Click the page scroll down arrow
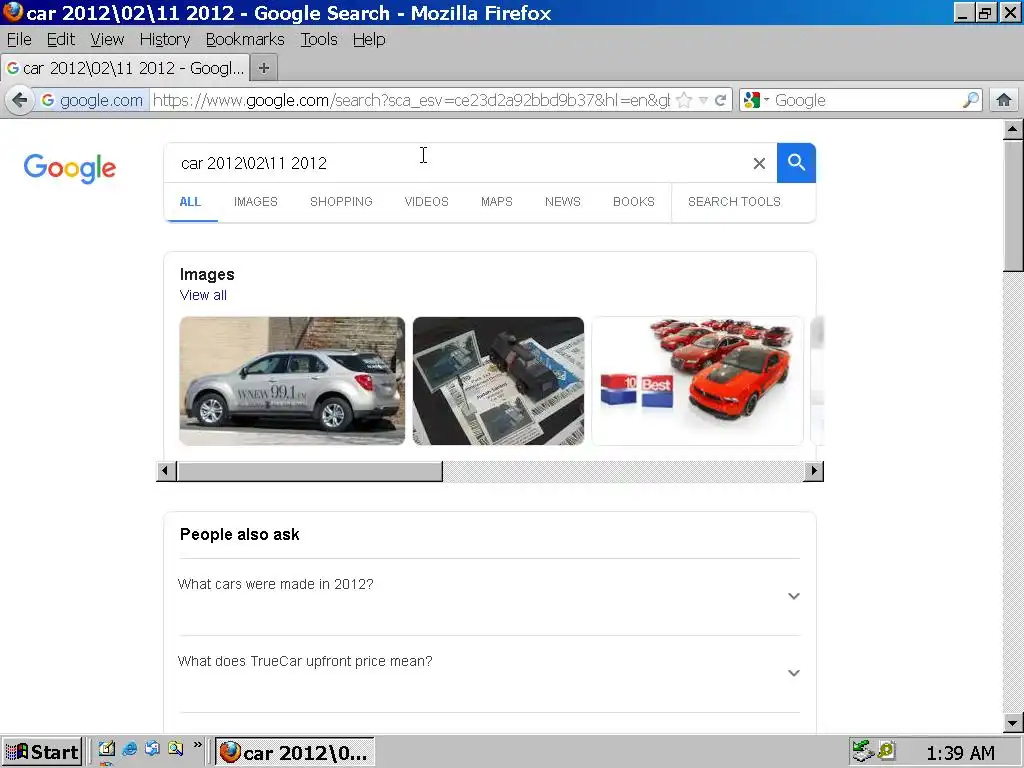Viewport: 1024px width, 768px height. (1013, 722)
